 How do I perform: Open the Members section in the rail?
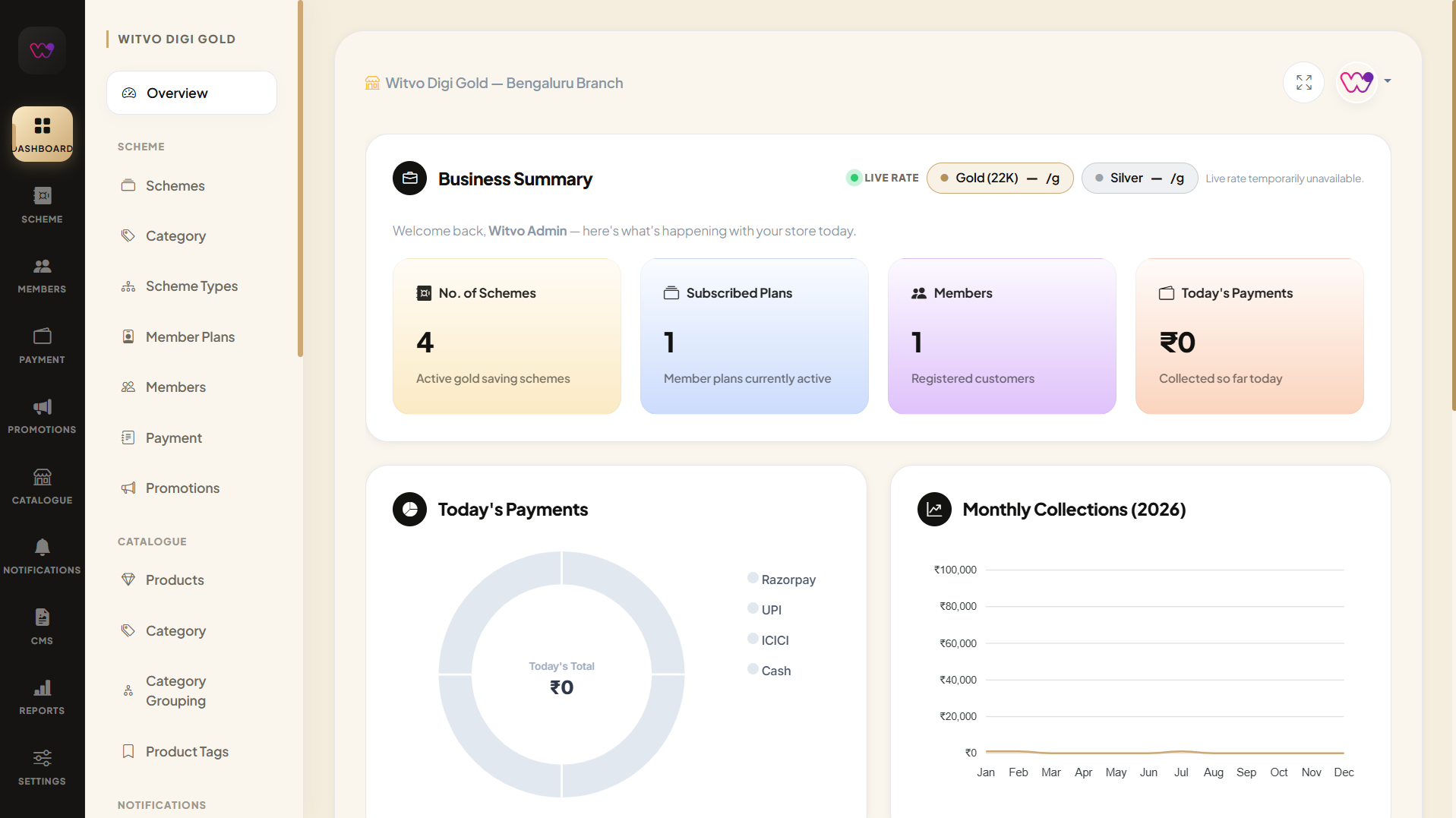[42, 276]
